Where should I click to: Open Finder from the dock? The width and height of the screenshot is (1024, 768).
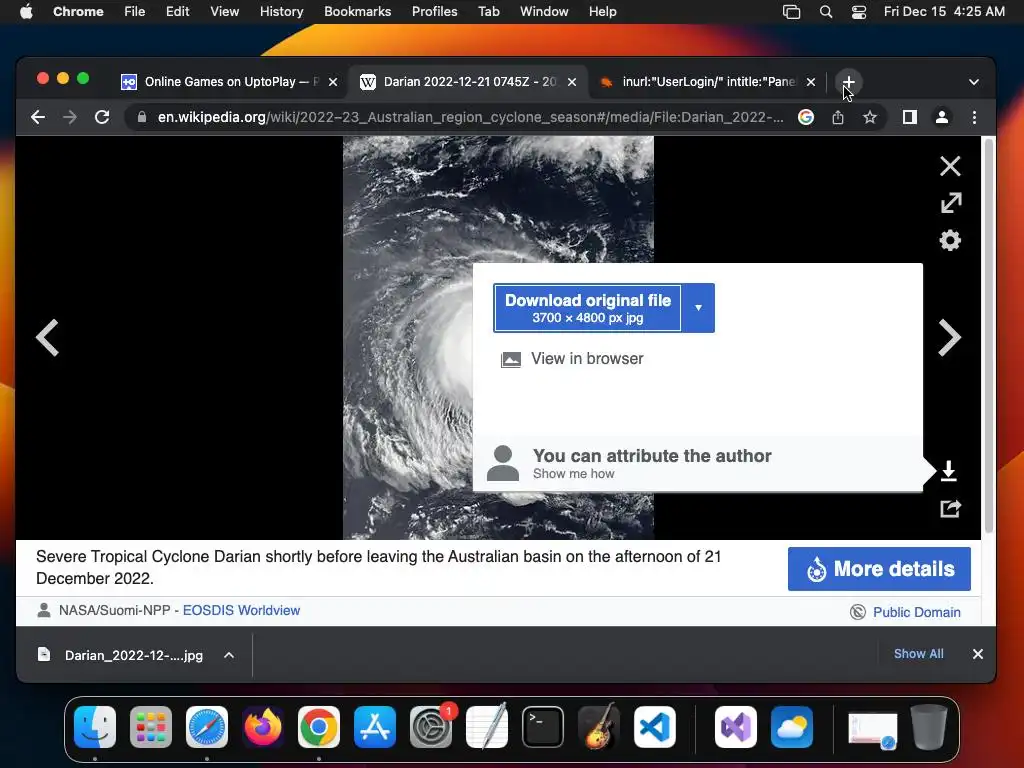point(95,727)
